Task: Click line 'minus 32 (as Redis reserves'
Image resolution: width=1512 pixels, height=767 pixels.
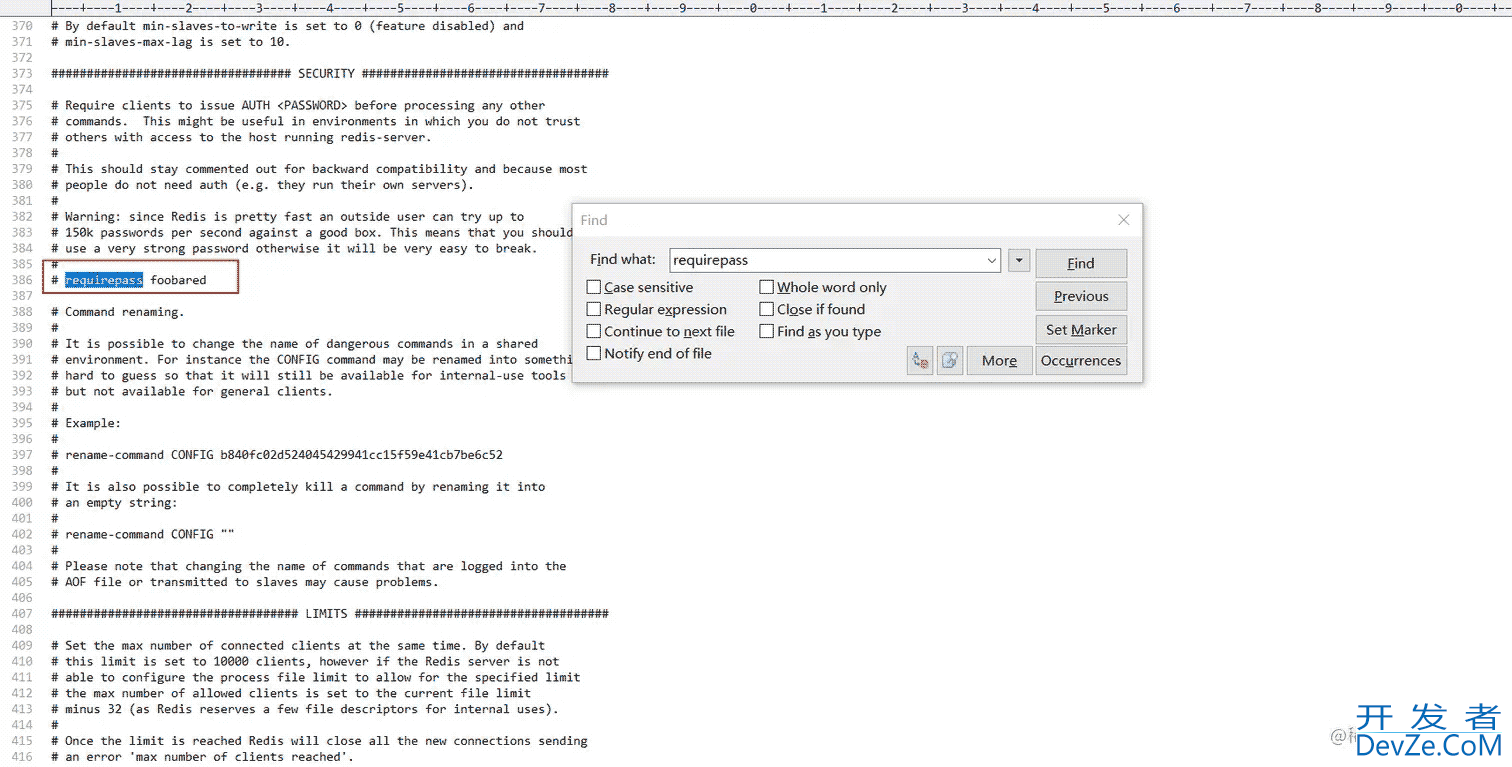Action: pyautogui.click(x=305, y=709)
